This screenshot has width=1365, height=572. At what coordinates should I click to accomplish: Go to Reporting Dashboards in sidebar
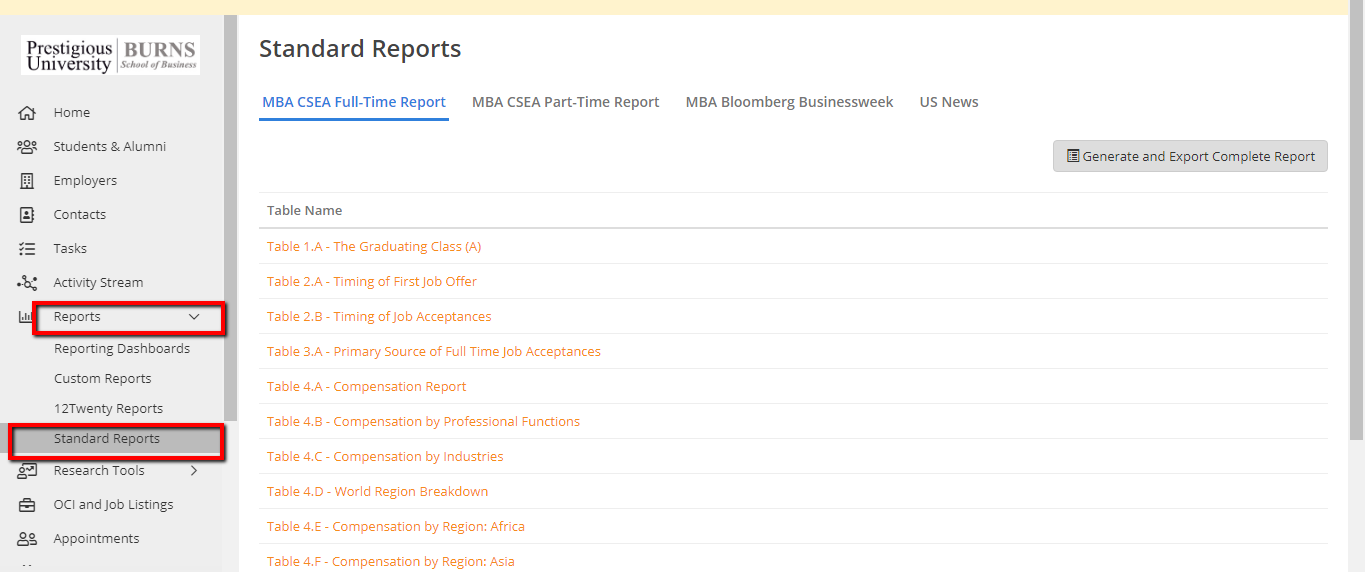pos(122,349)
